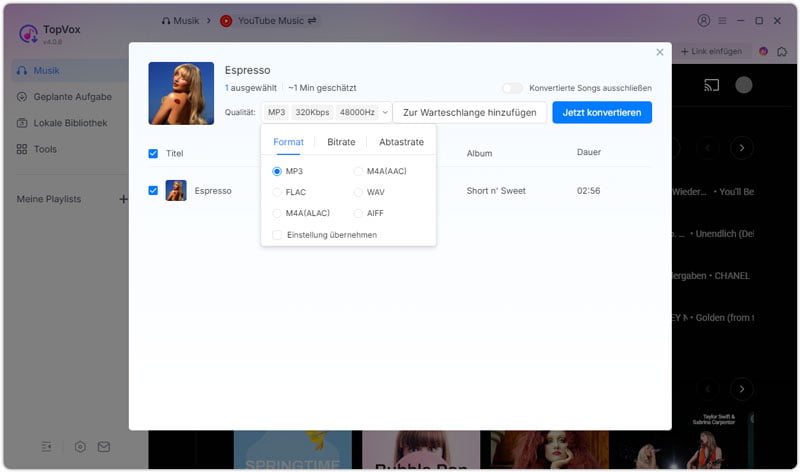Collapse the sidebar with the collapse icon

click(46, 446)
